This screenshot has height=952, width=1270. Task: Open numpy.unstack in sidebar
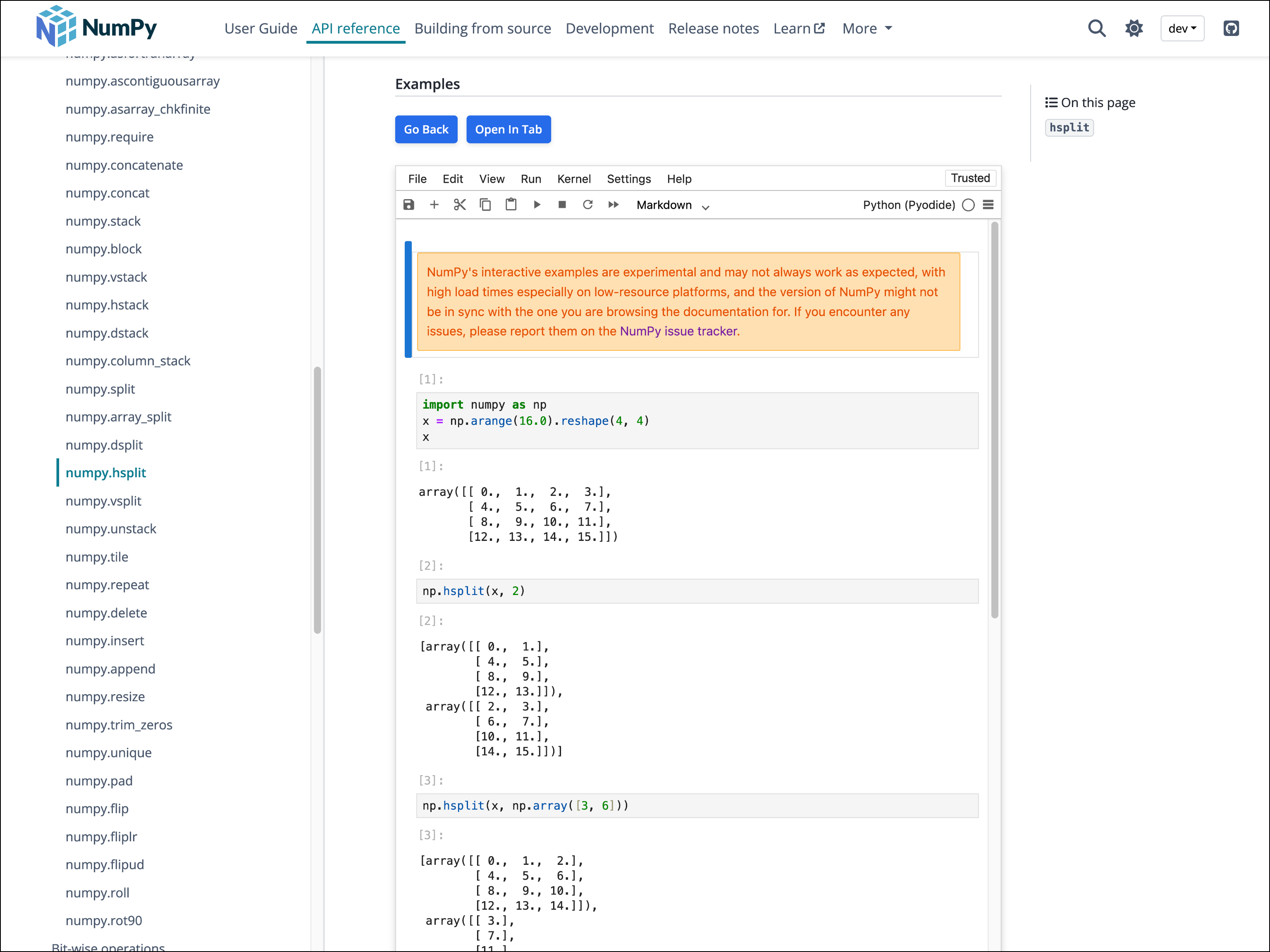click(111, 529)
